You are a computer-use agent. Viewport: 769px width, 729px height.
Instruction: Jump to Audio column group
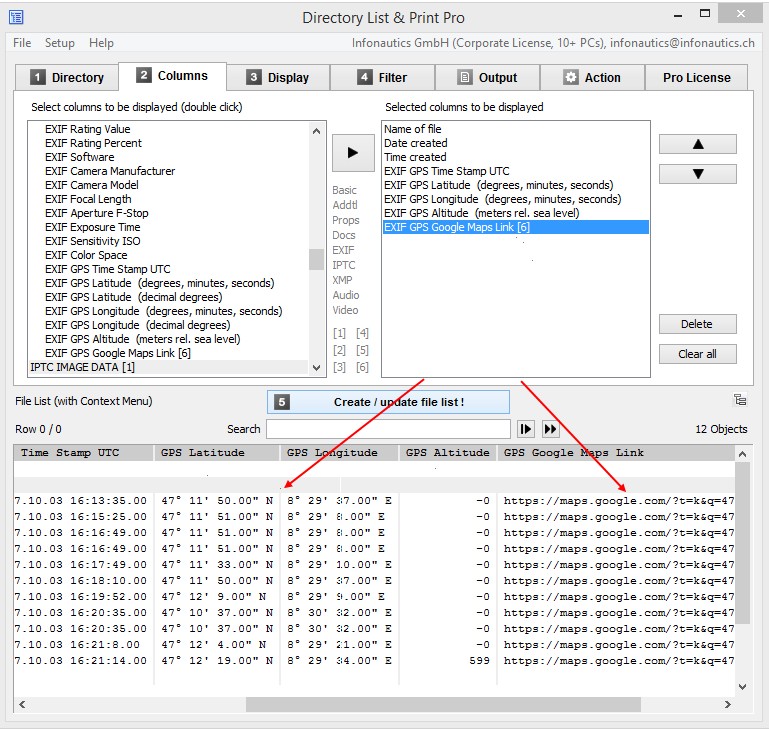point(346,295)
